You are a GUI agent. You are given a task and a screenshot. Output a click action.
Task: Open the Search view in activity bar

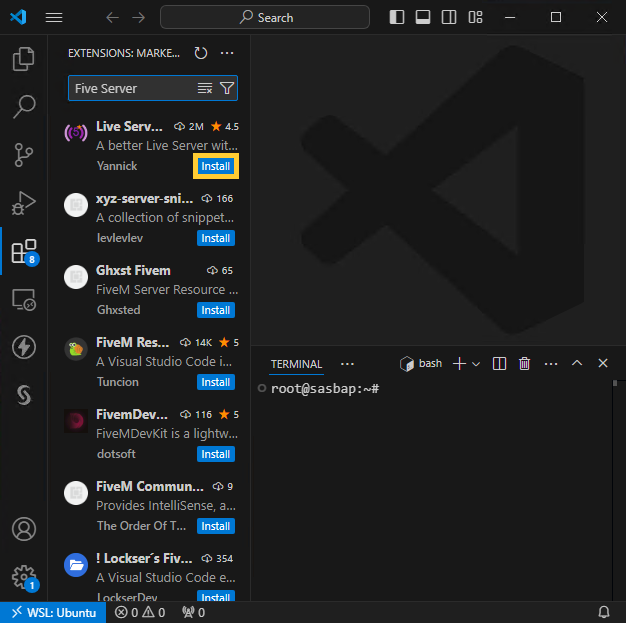(x=24, y=106)
